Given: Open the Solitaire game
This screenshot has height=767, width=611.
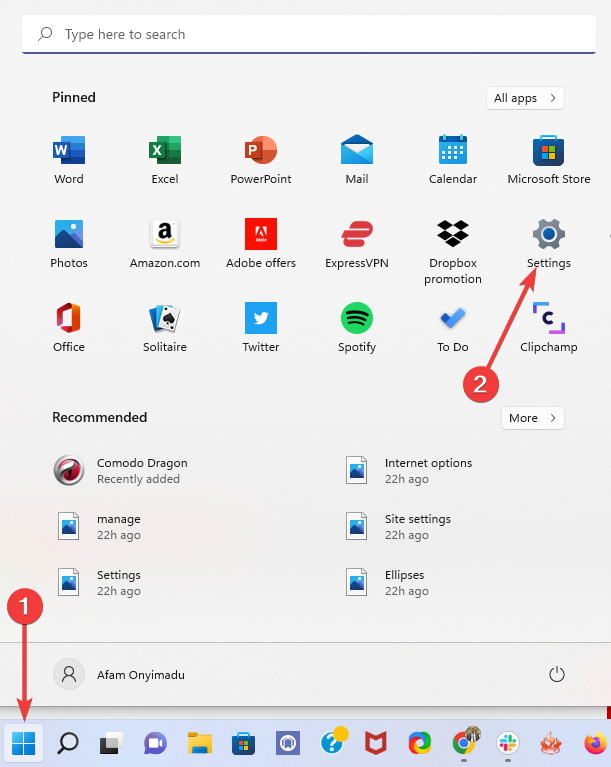Looking at the screenshot, I should 165,327.
